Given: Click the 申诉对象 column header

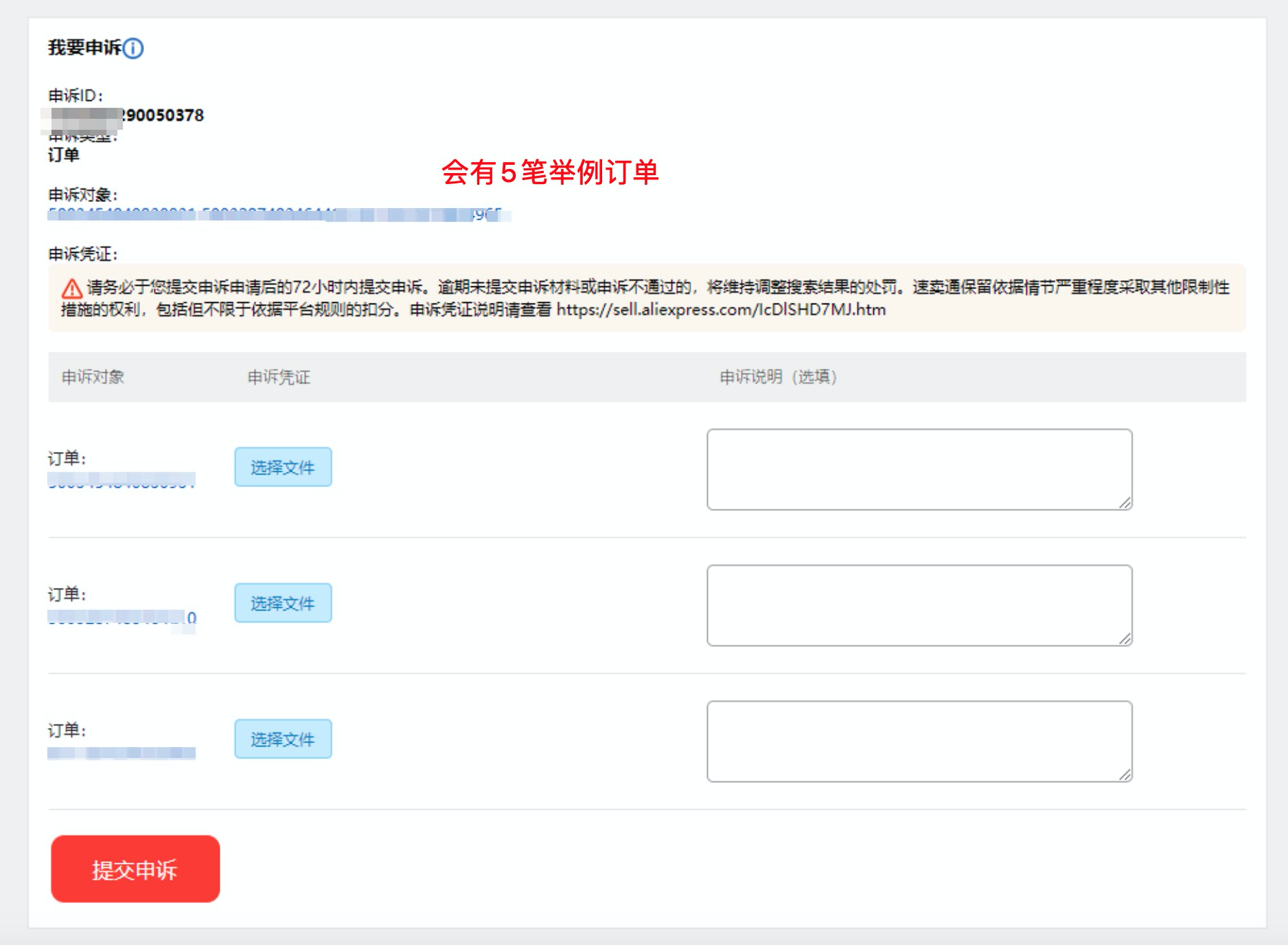Looking at the screenshot, I should (93, 377).
